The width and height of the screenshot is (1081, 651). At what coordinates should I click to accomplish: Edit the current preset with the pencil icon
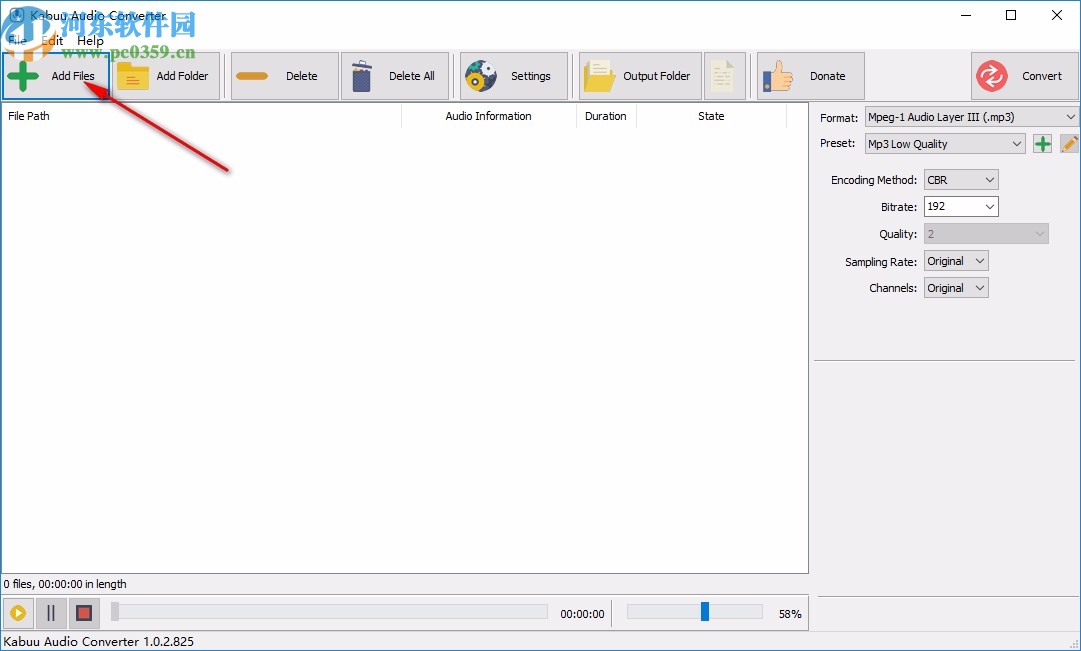pos(1068,143)
